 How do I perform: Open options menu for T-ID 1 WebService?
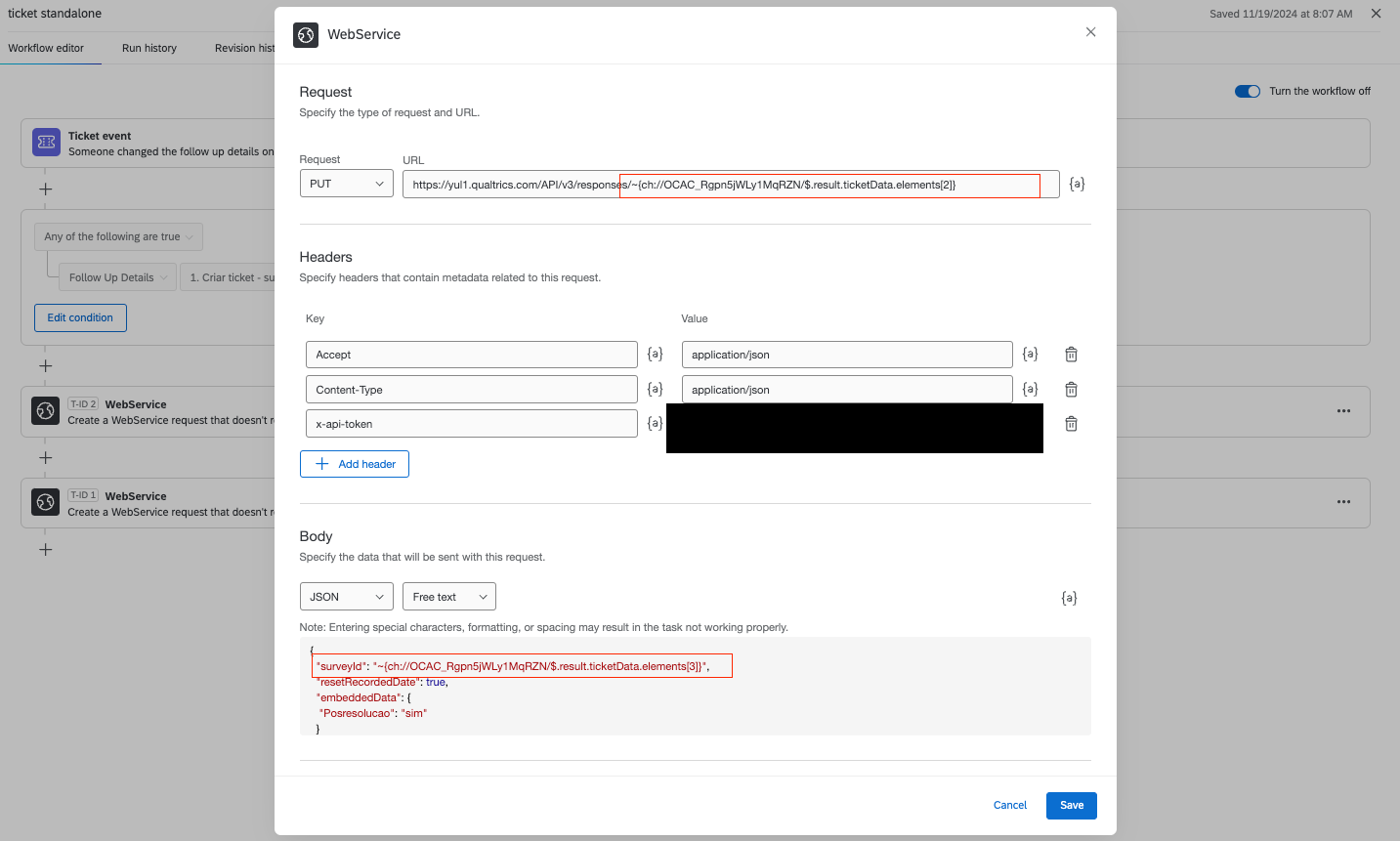pos(1343,502)
